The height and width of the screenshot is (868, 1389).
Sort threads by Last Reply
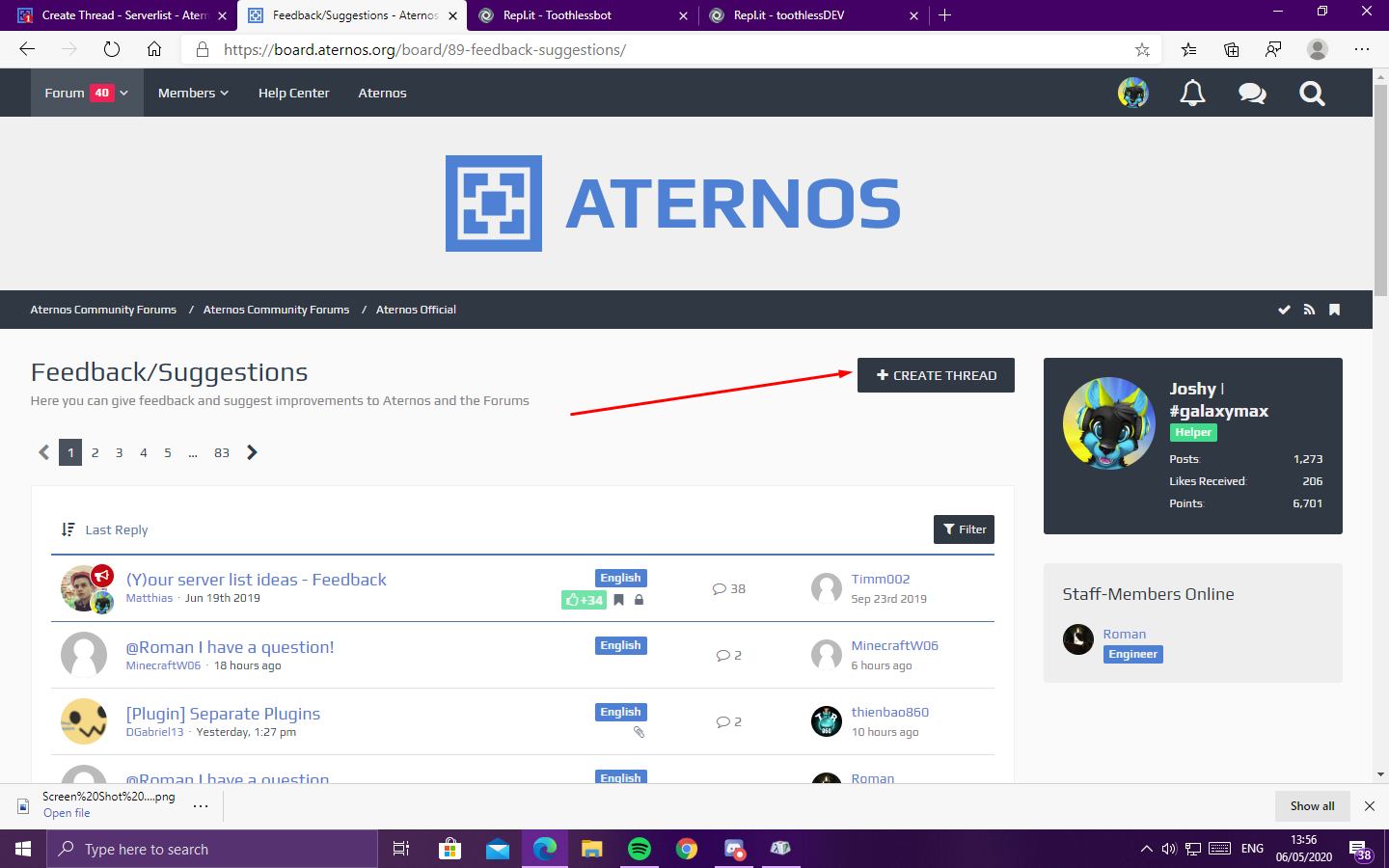[117, 529]
